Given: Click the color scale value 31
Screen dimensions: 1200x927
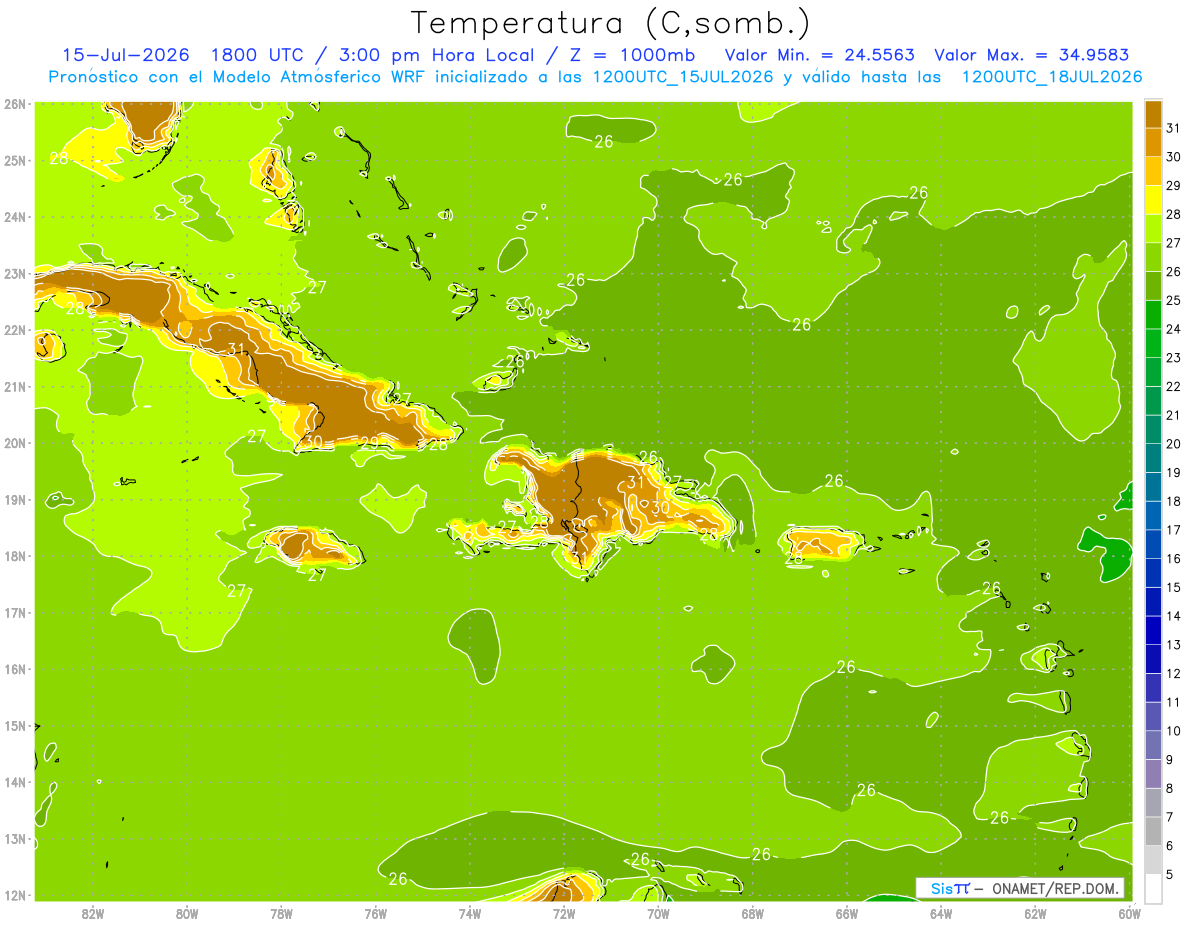Looking at the screenshot, I should coord(1173,128).
